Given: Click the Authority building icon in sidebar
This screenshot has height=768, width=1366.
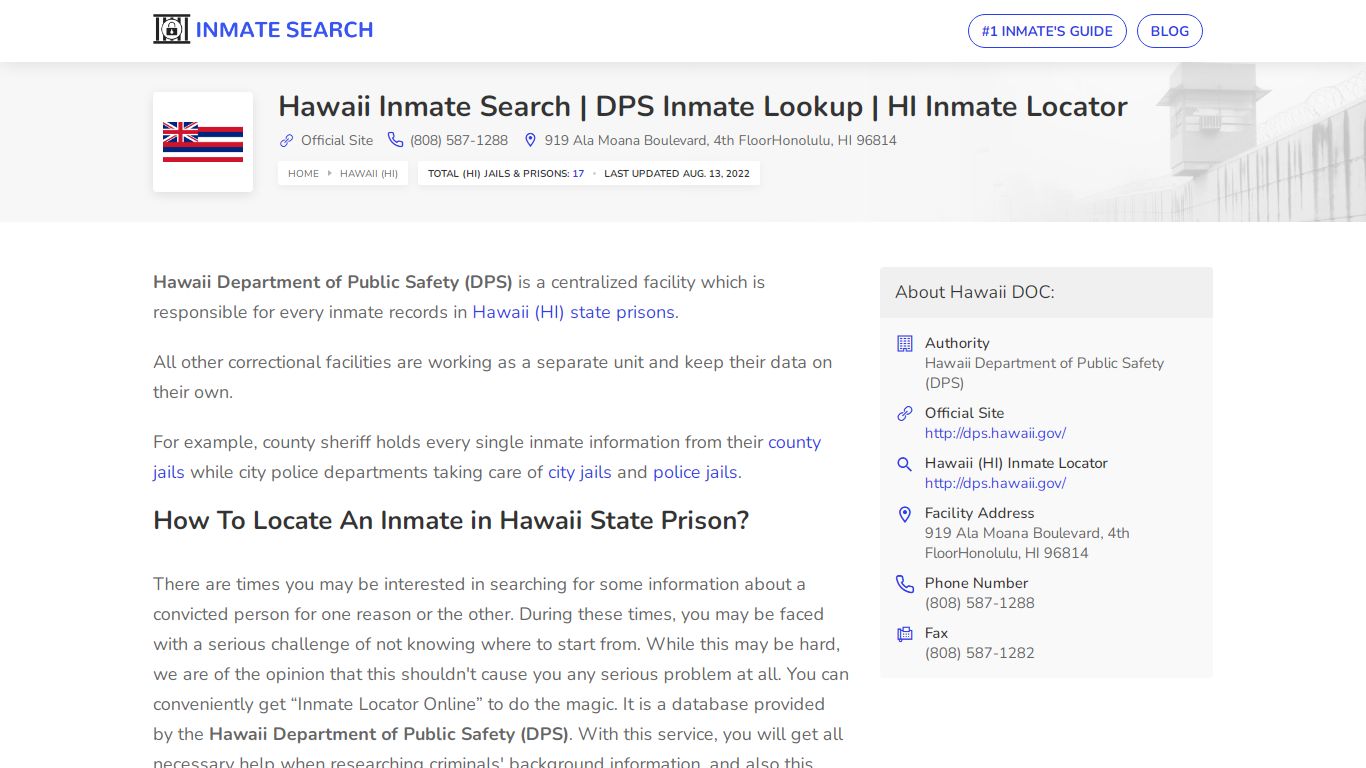Looking at the screenshot, I should (x=905, y=344).
